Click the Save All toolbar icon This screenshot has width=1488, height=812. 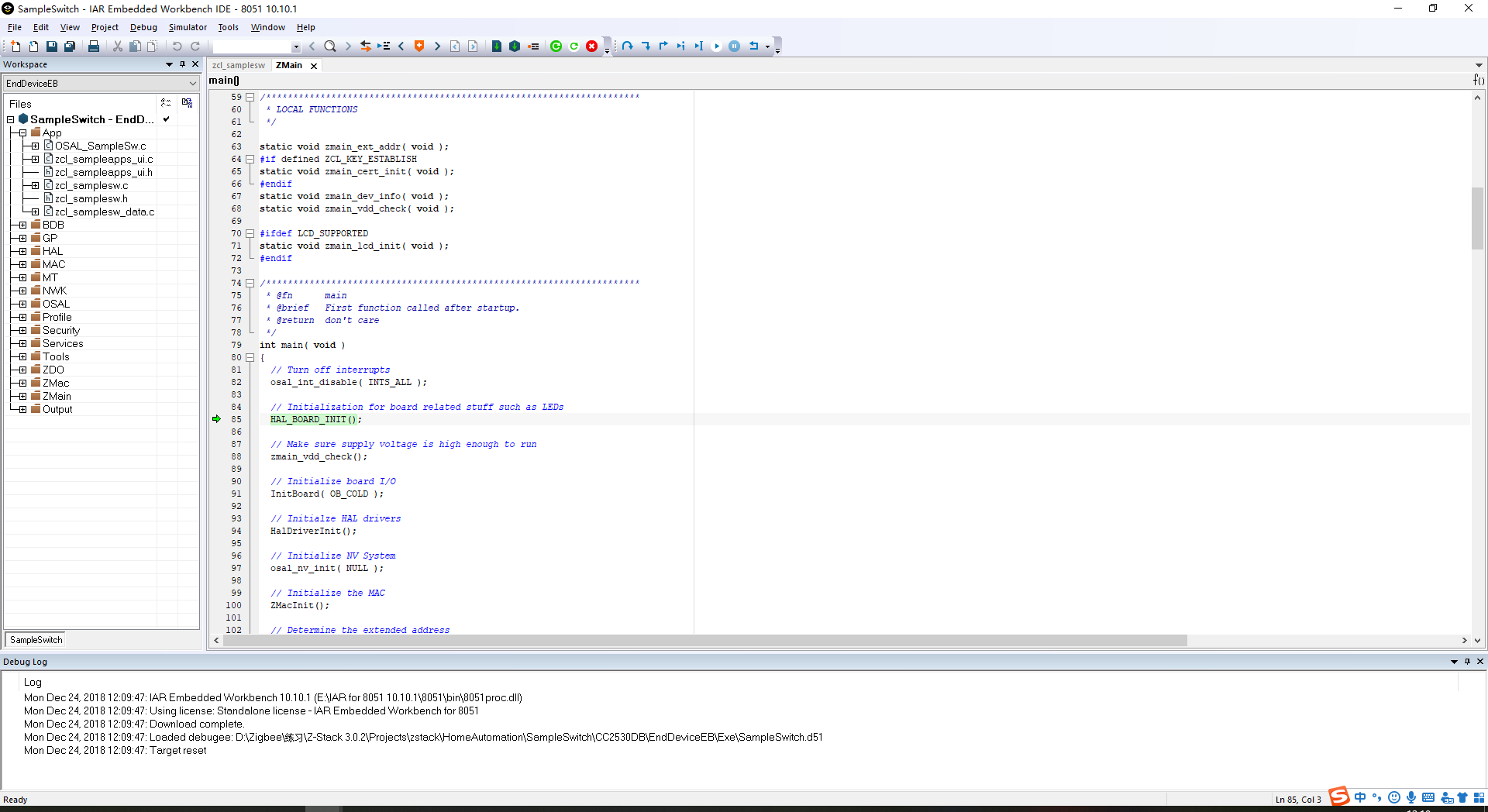69,46
